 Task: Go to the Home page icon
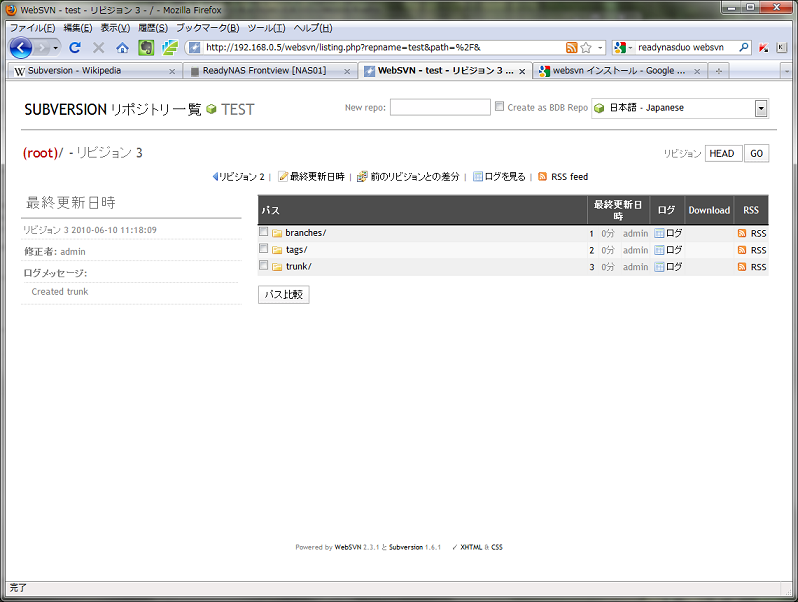tap(122, 48)
